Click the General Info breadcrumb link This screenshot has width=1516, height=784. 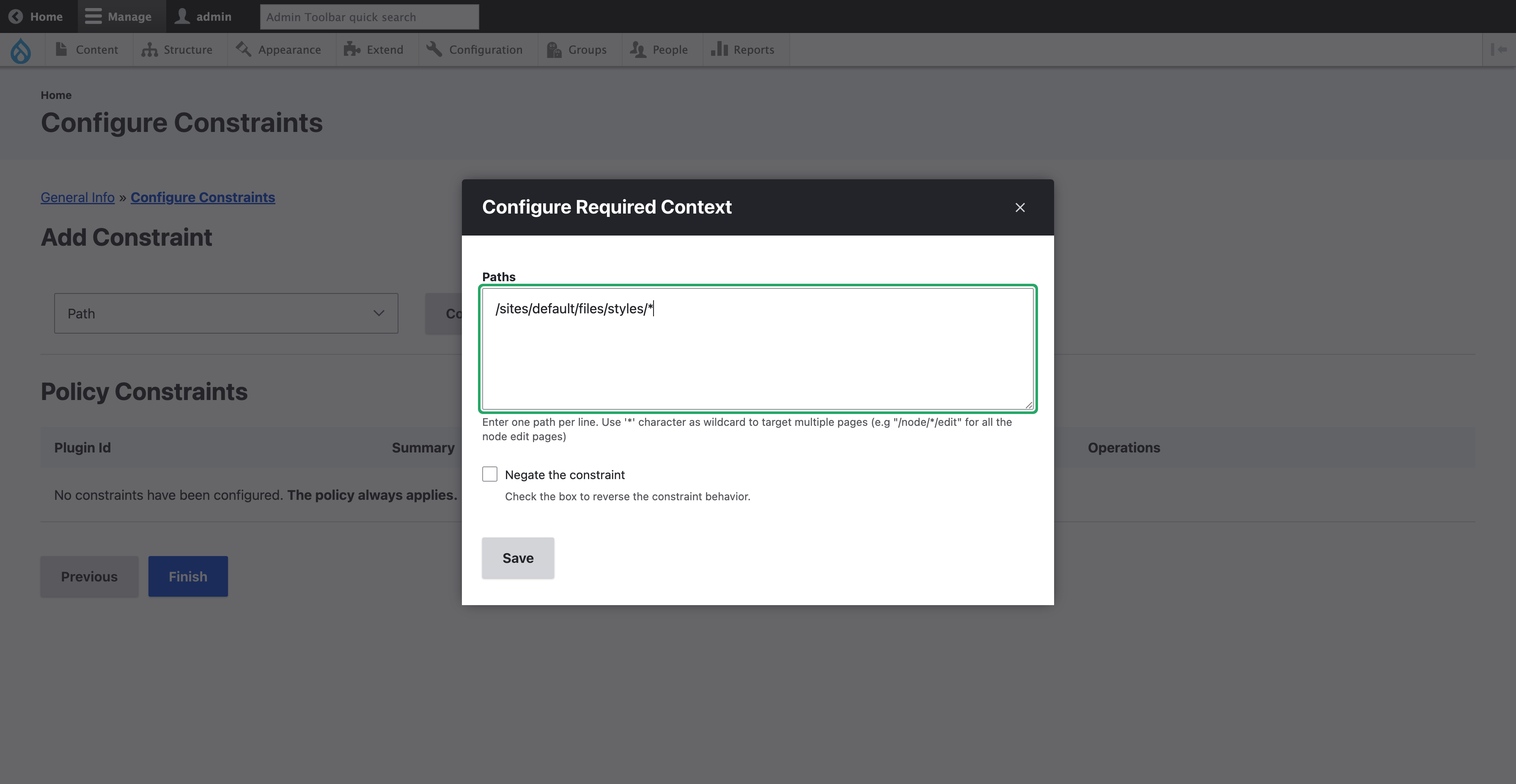(x=77, y=197)
